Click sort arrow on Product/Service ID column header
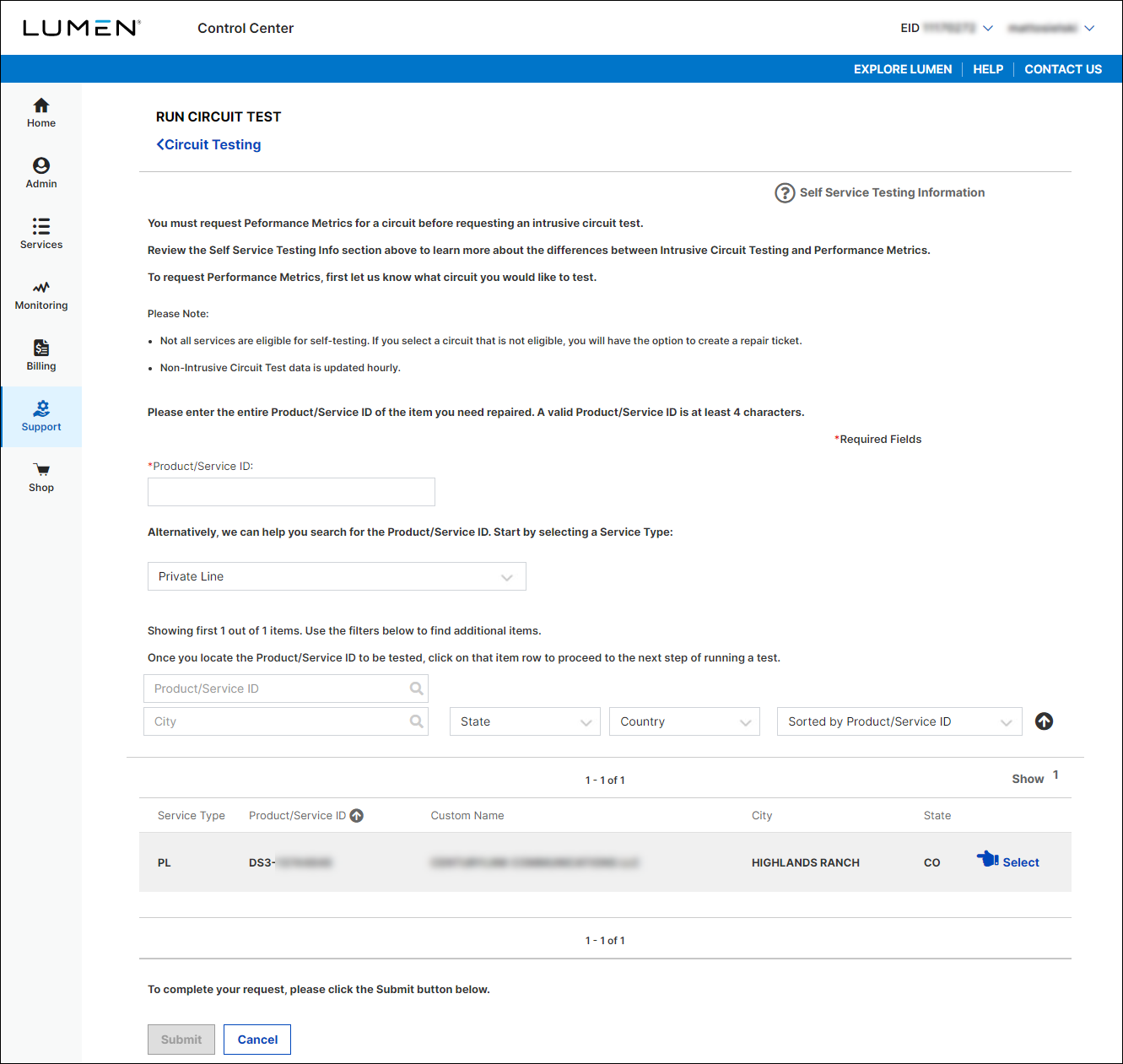1123x1064 pixels. (357, 816)
